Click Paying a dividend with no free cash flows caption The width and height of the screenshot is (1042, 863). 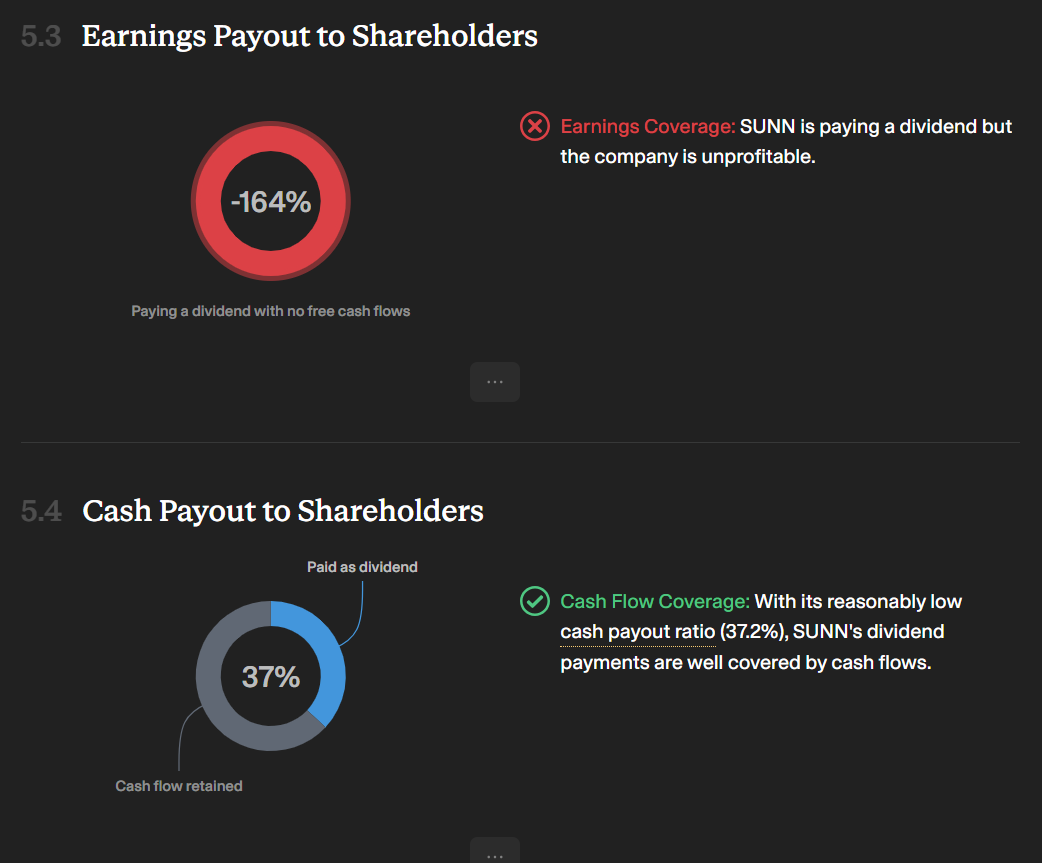pyautogui.click(x=270, y=311)
